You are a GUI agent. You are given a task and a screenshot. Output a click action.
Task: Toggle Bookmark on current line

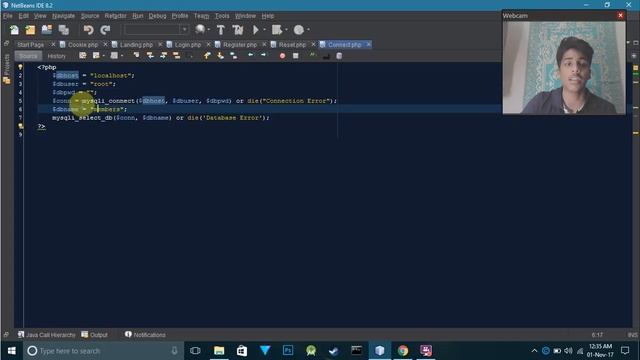pyautogui.click(x=233, y=56)
